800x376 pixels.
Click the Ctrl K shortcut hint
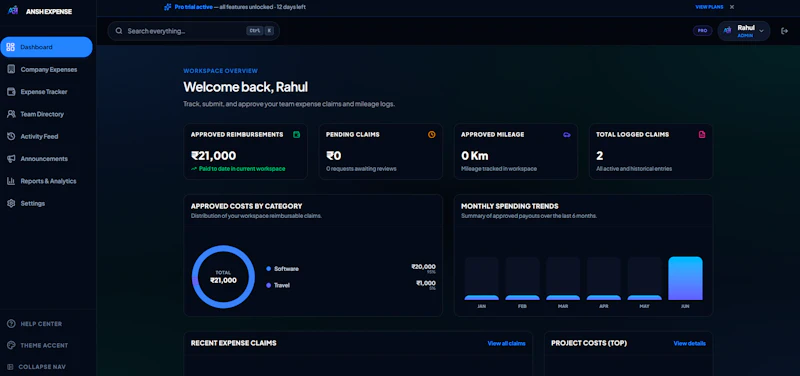pos(260,31)
